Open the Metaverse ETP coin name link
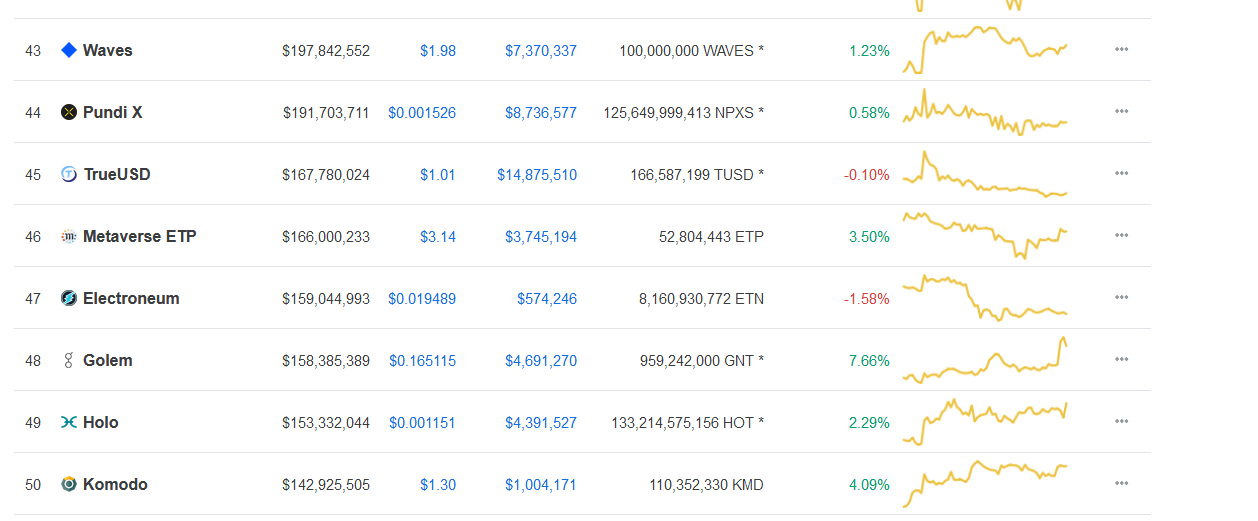The image size is (1258, 521). pyautogui.click(x=140, y=236)
